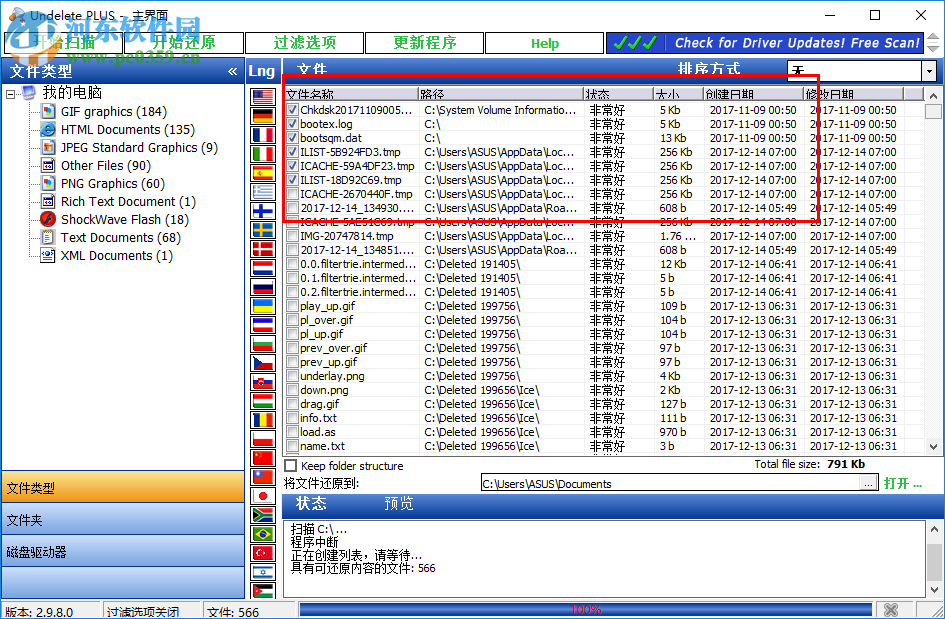Select the German flag language icon
This screenshot has height=619, width=945.
coord(262,116)
